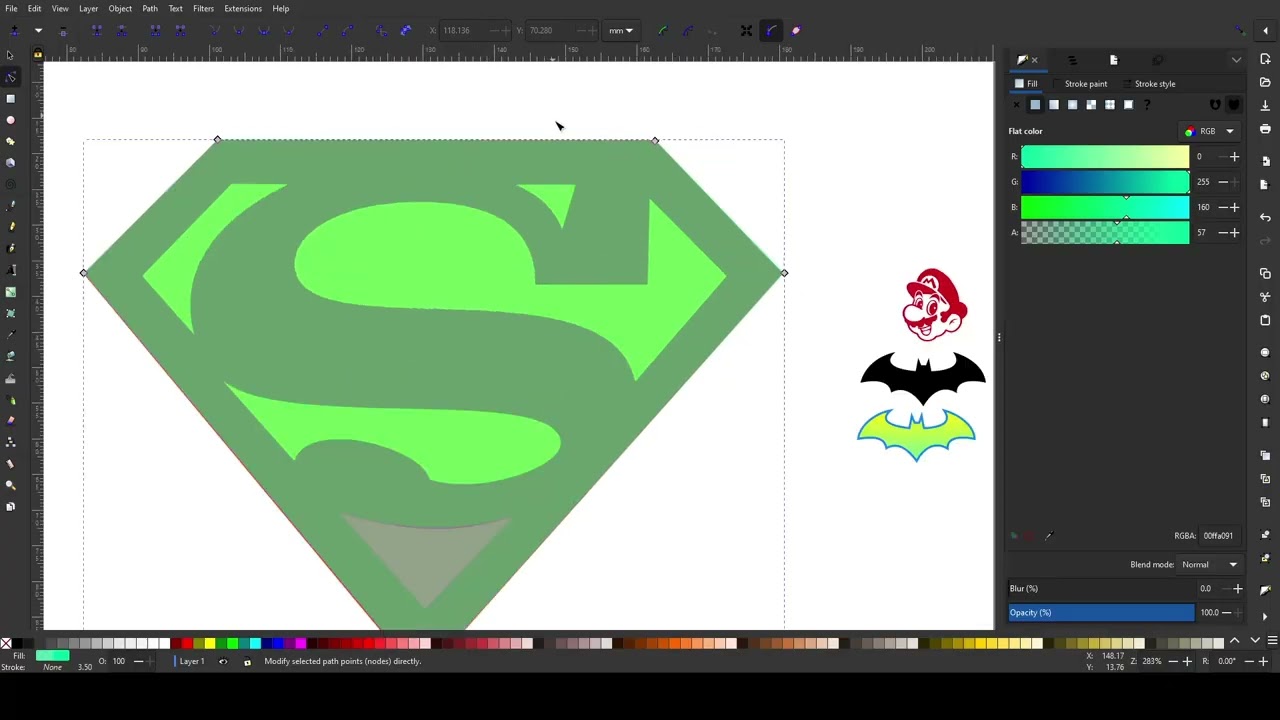Increase the A alpha value
This screenshot has height=720, width=1280.
(1234, 232)
